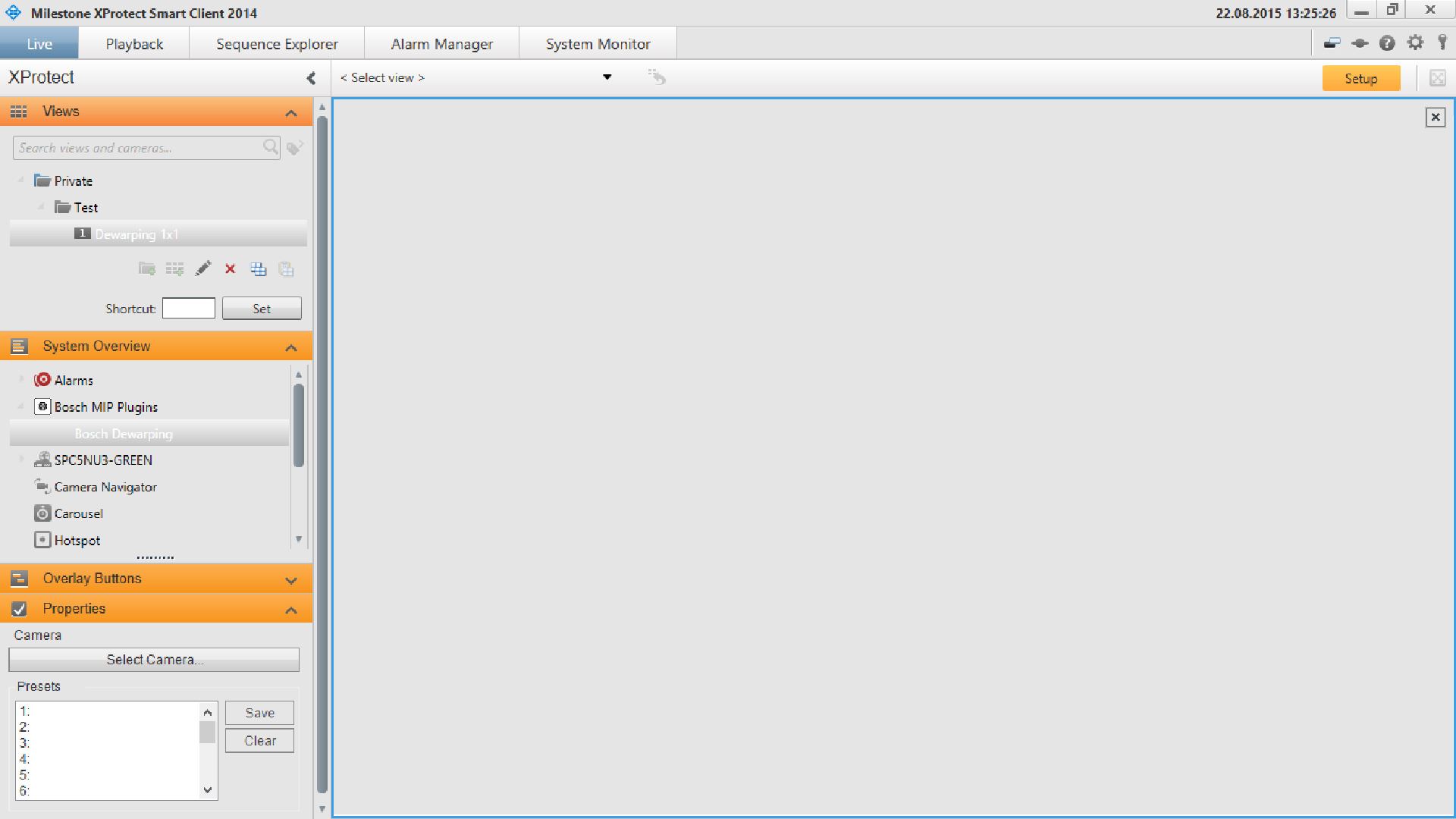Click down arrow of System Overview scrollbar

299,539
